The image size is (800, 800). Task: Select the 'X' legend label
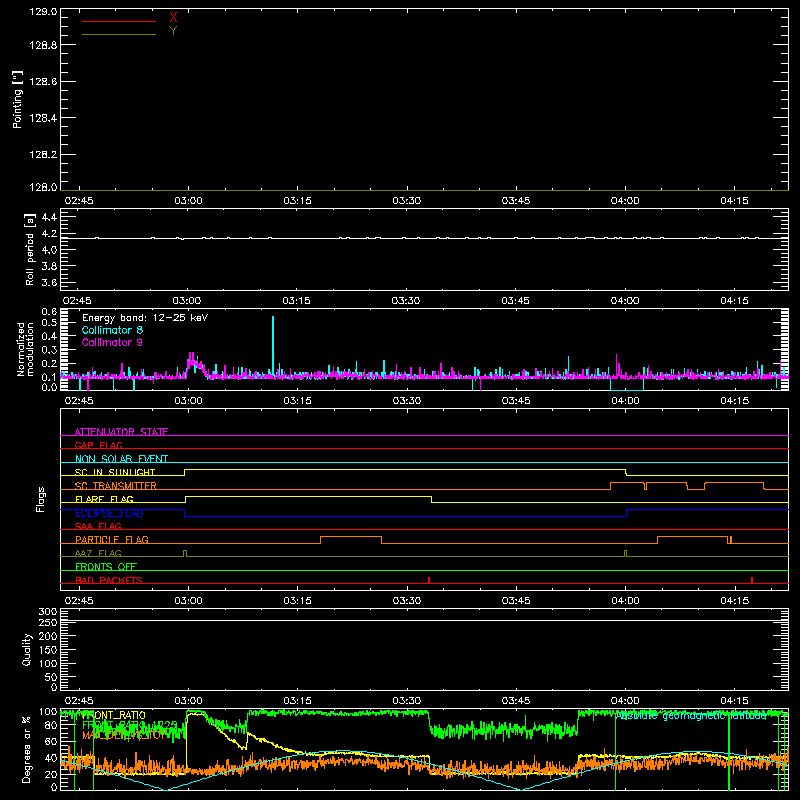tap(173, 18)
